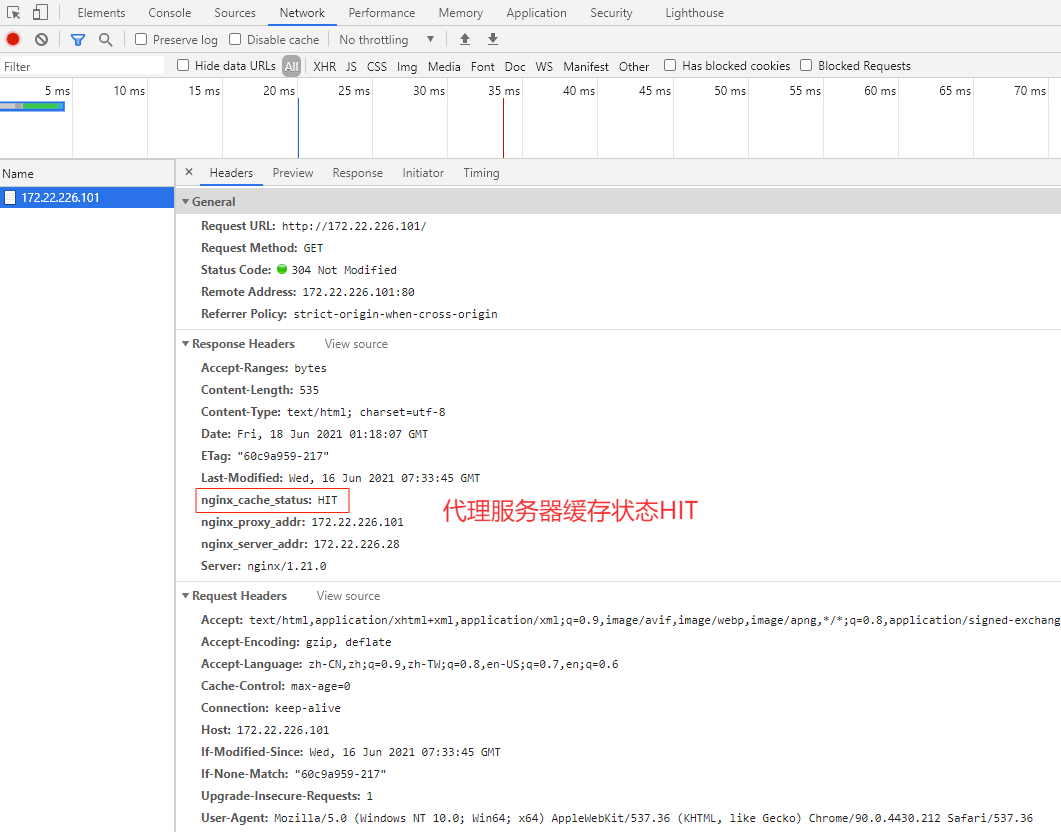Screen dimensions: 1061x832
Task: Collapse the Response Headers section
Action: pyautogui.click(x=185, y=344)
